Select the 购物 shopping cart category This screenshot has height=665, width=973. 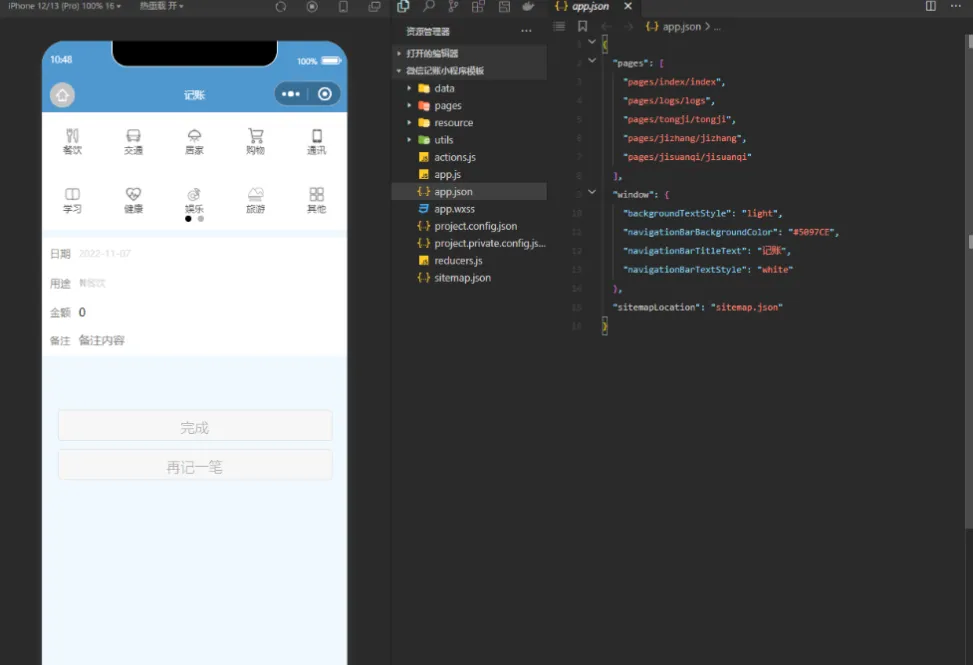(x=255, y=141)
